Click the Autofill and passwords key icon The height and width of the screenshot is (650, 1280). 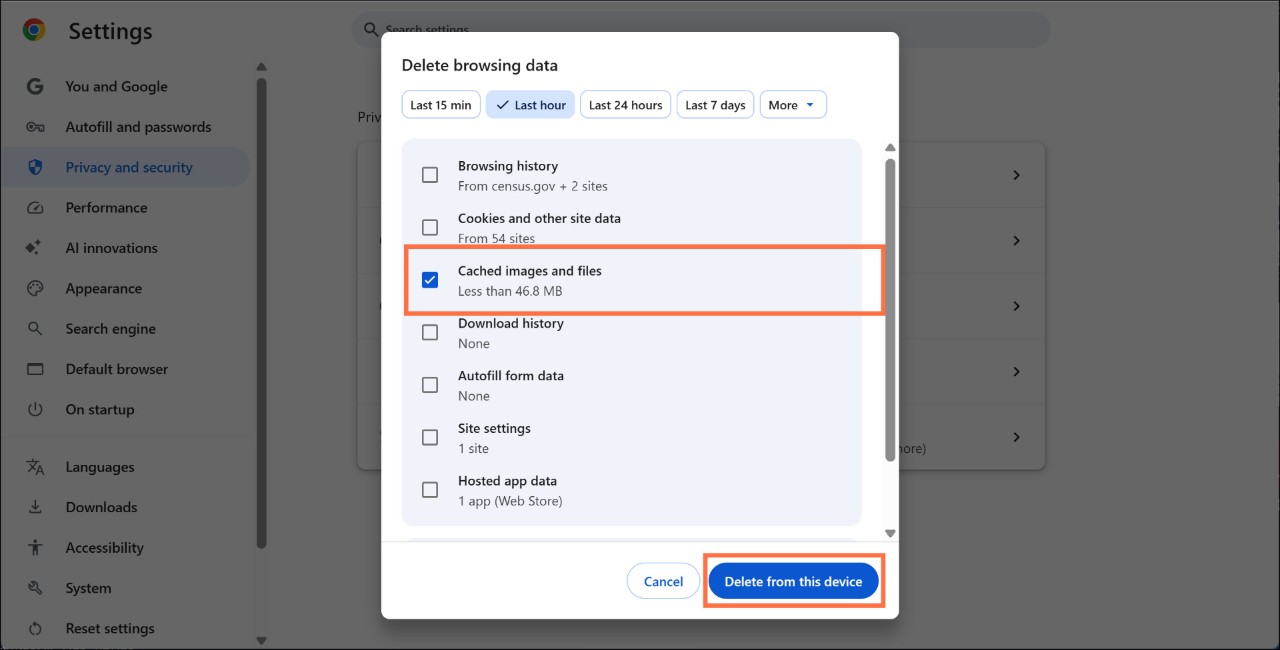(36, 126)
